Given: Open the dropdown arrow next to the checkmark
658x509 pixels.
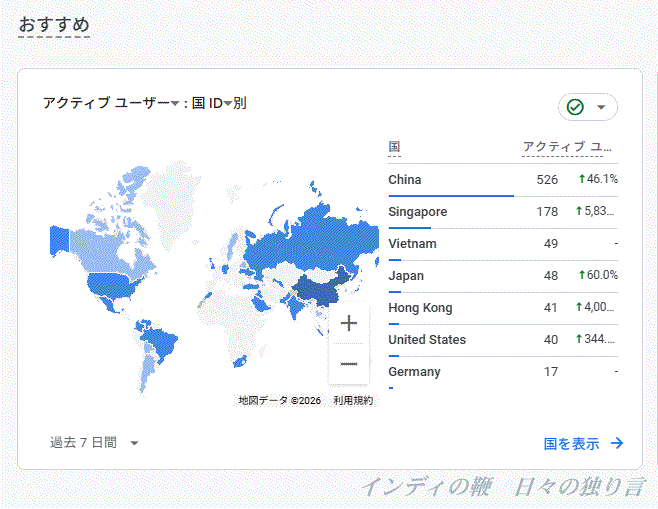Looking at the screenshot, I should pyautogui.click(x=601, y=107).
